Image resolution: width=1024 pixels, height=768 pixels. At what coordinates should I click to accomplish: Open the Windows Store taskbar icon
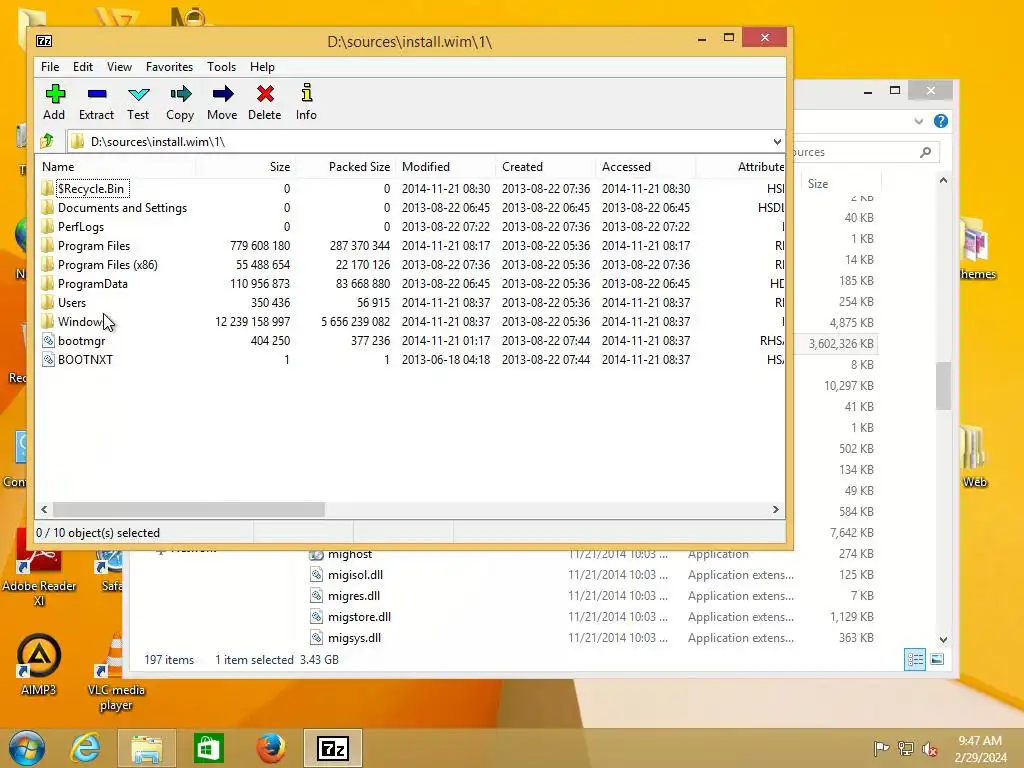pyautogui.click(x=209, y=748)
